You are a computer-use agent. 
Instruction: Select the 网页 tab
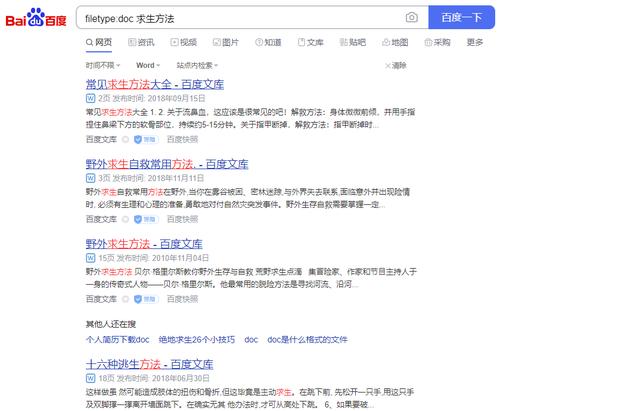[99, 42]
